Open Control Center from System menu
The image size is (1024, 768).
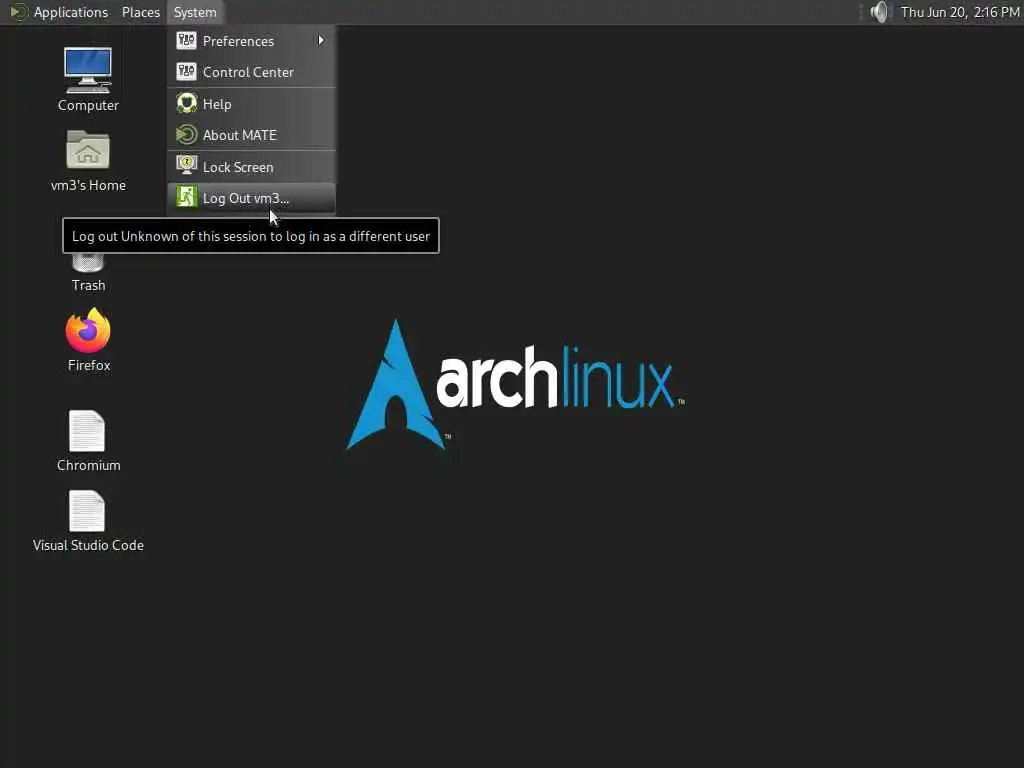pos(251,72)
